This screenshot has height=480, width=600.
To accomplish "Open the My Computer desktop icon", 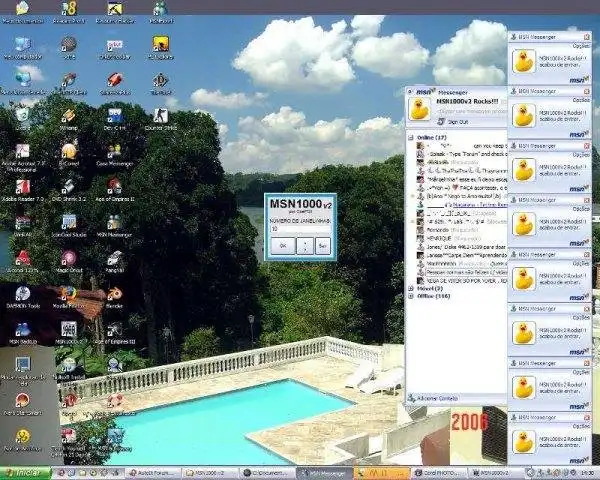I will coord(23,48).
